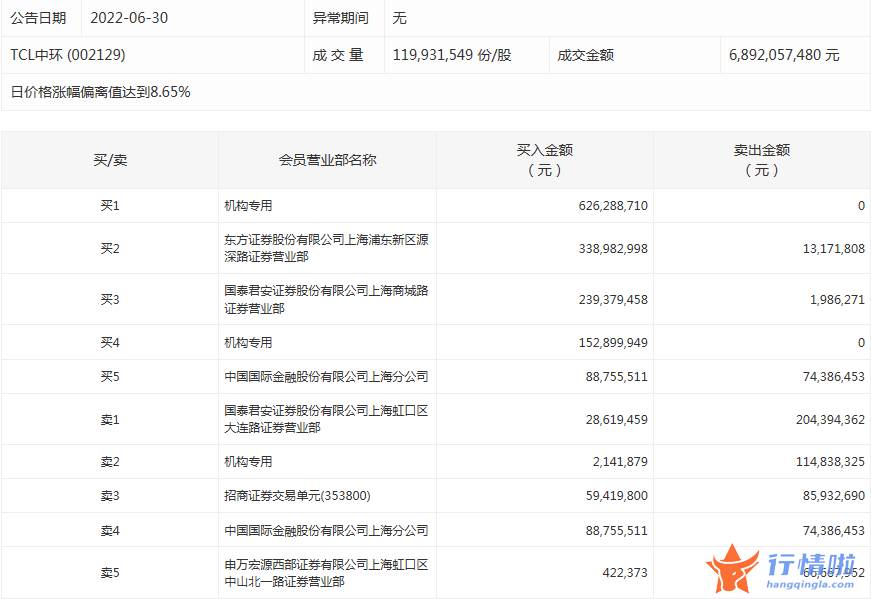This screenshot has height=599, width=871.
Task: Select buy amount 338,982,998
Action: coord(613,248)
